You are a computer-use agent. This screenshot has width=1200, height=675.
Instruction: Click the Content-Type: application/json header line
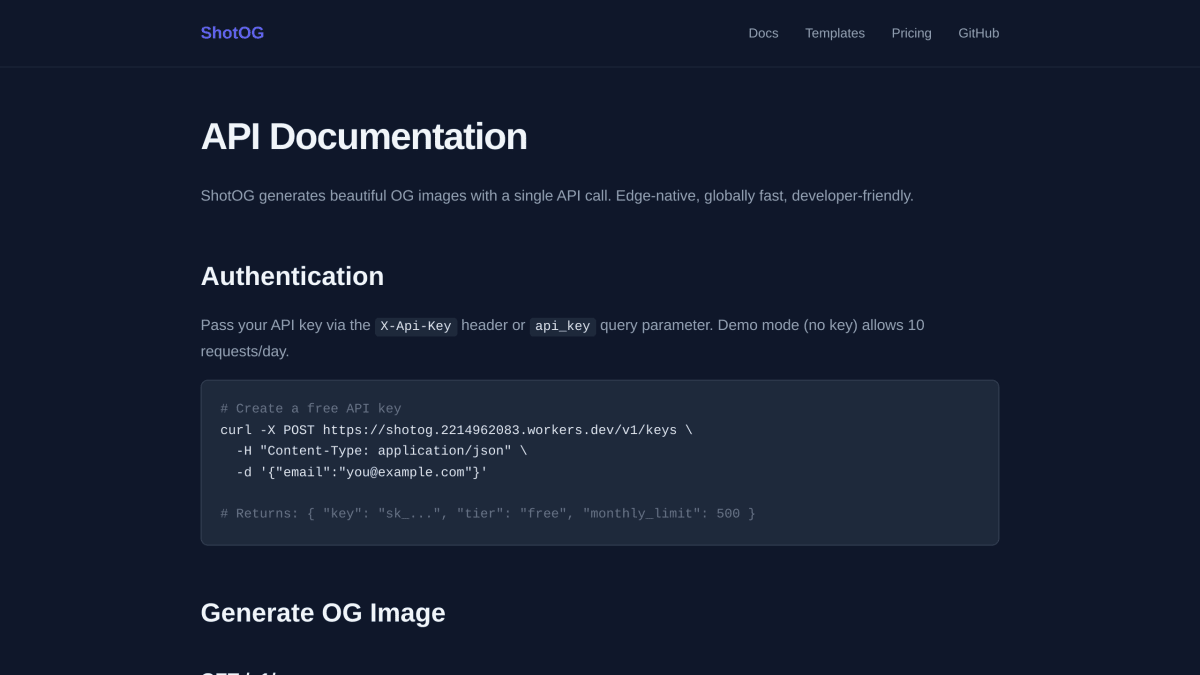[x=381, y=451]
